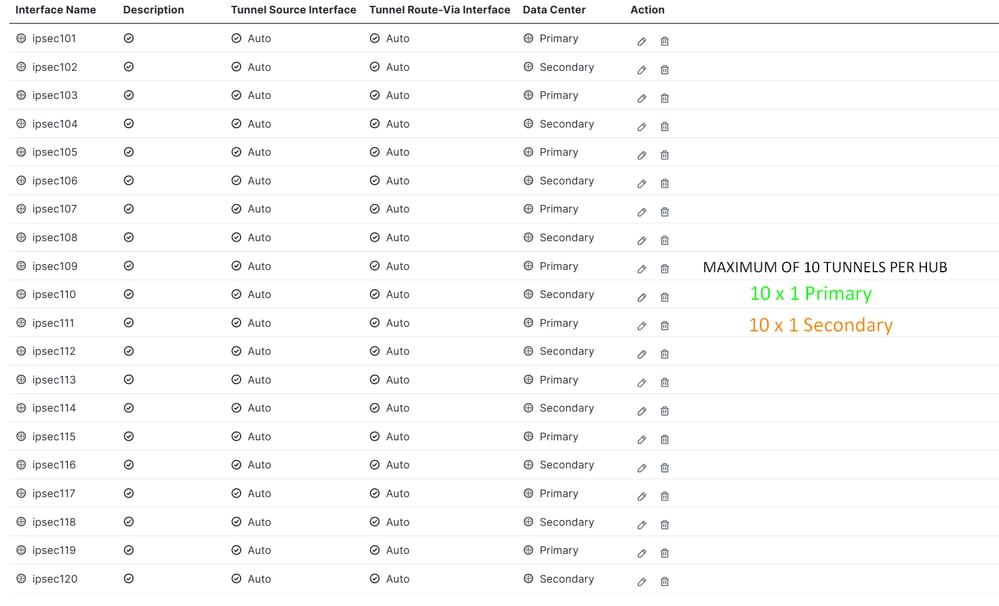This screenshot has height=606, width=999.
Task: Remove ipsec114 using its trash icon
Action: tap(665, 411)
